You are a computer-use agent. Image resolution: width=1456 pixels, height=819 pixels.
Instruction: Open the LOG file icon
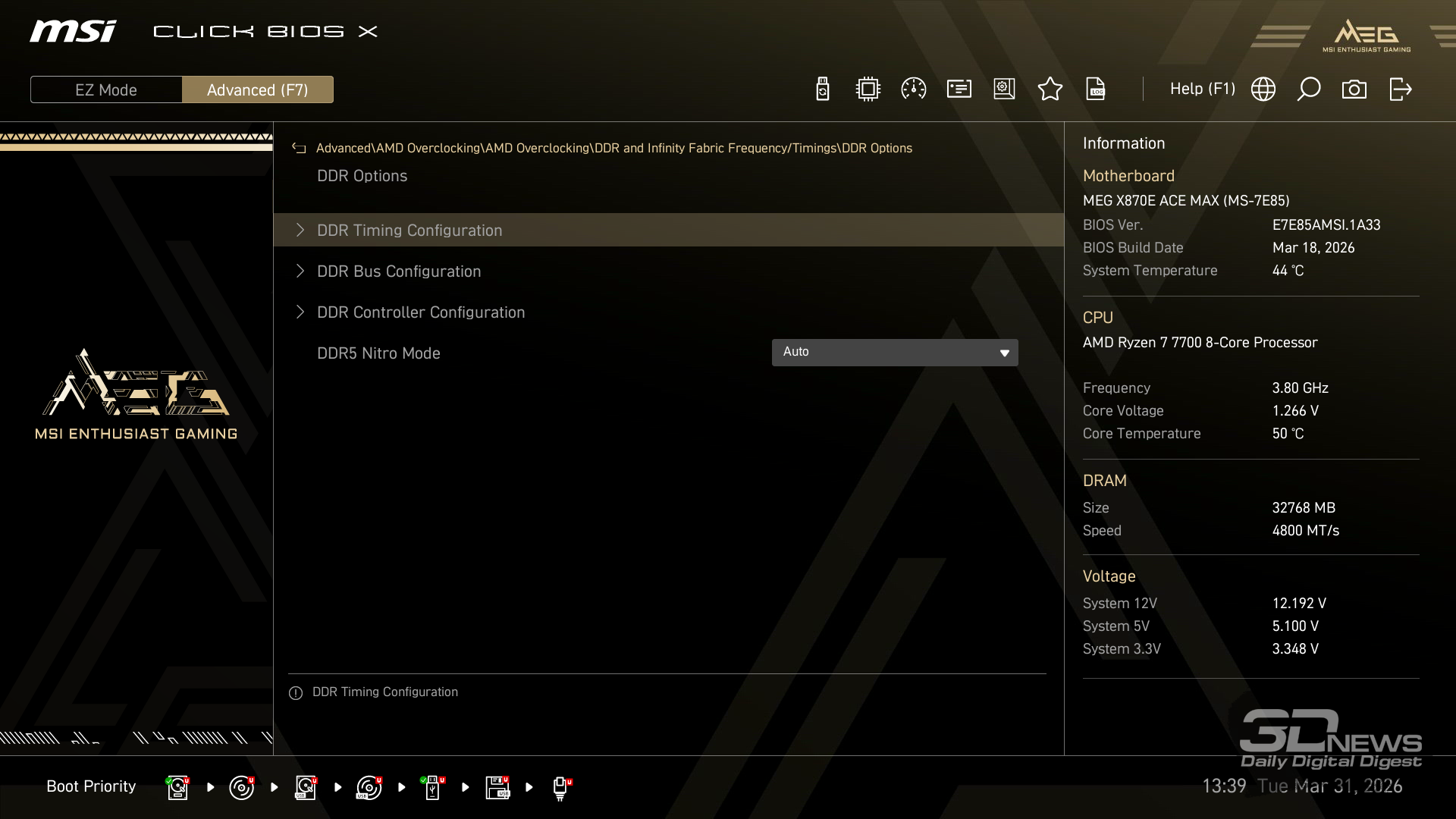1096,89
